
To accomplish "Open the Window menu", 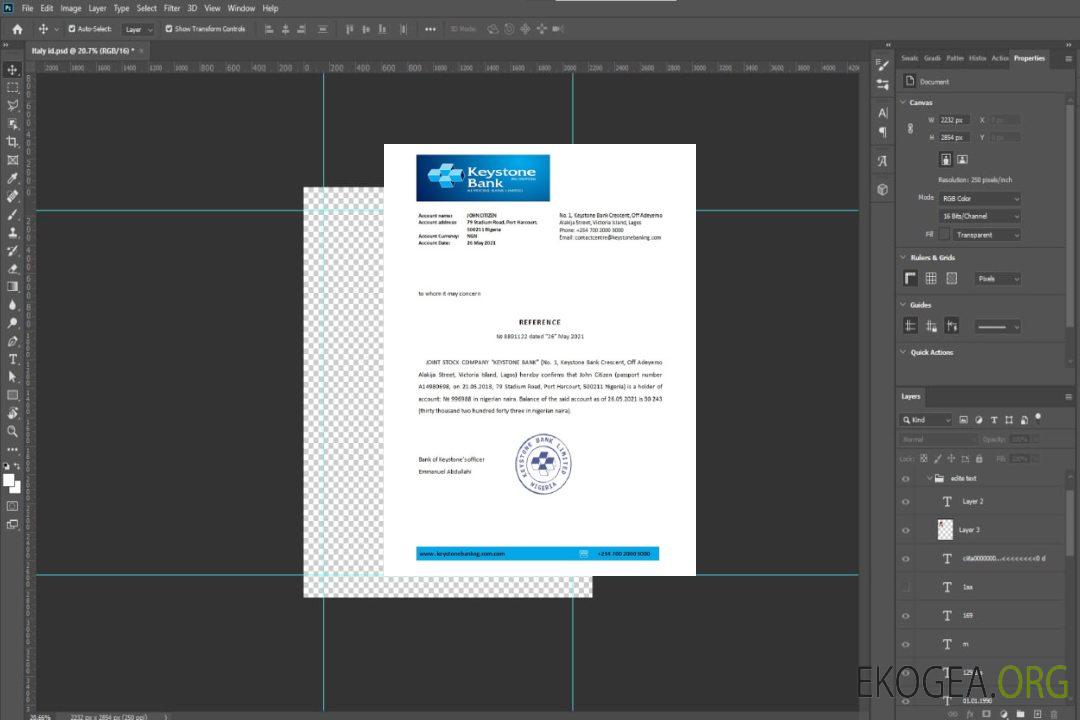I will coord(241,8).
